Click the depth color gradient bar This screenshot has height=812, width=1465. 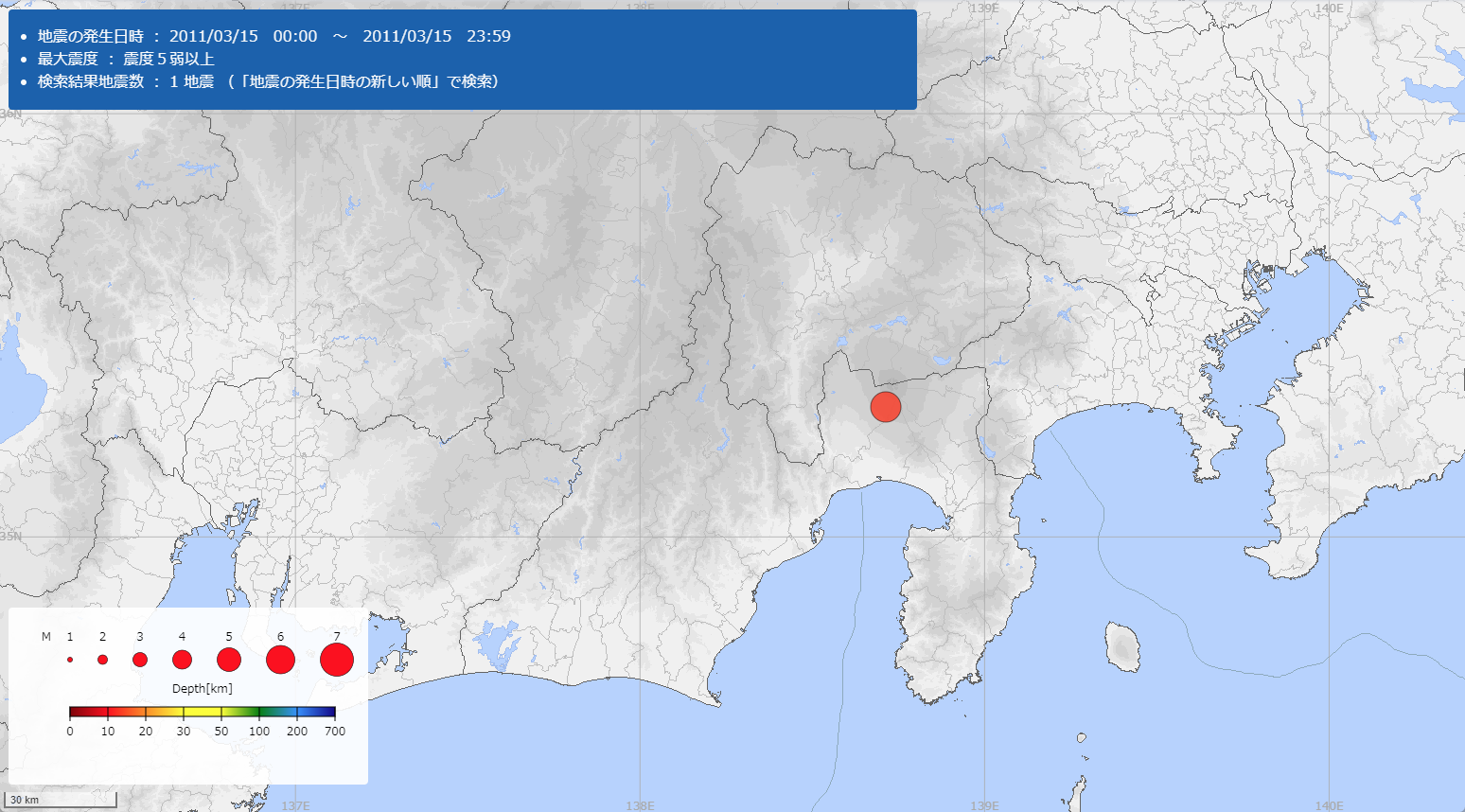(203, 712)
